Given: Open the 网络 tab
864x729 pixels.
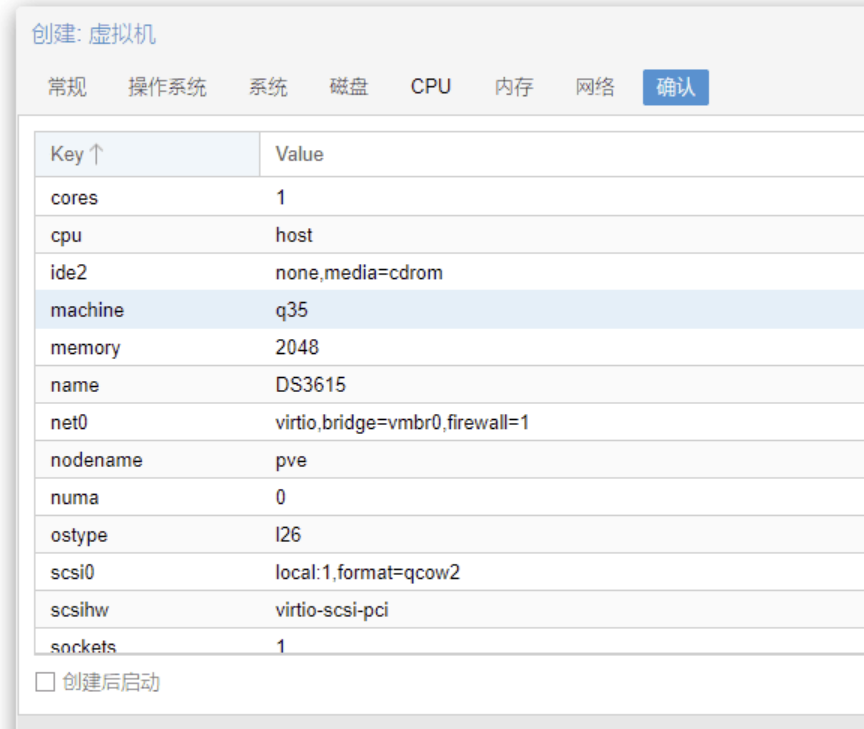Looking at the screenshot, I should pos(595,87).
